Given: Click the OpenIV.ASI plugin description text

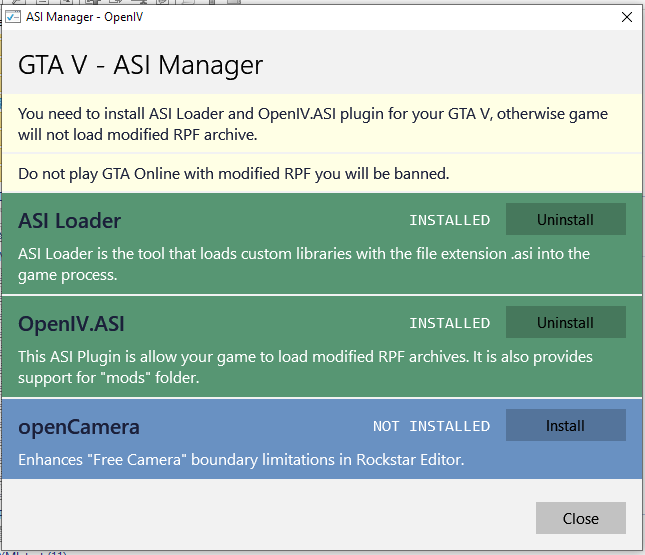Looking at the screenshot, I should pyautogui.click(x=305, y=366).
